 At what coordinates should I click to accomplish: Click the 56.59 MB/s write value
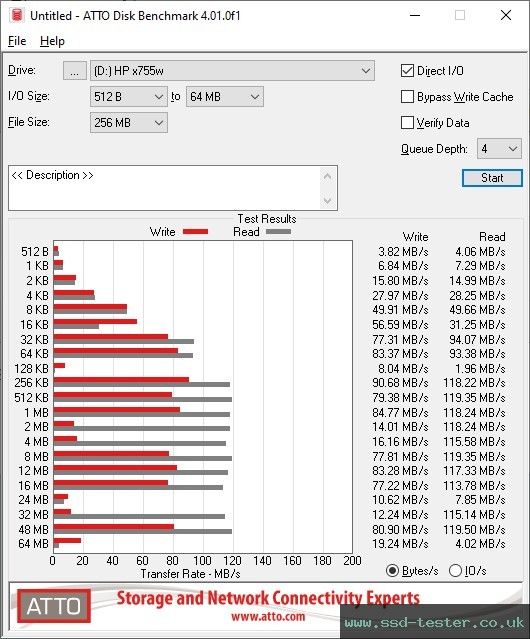pos(400,325)
